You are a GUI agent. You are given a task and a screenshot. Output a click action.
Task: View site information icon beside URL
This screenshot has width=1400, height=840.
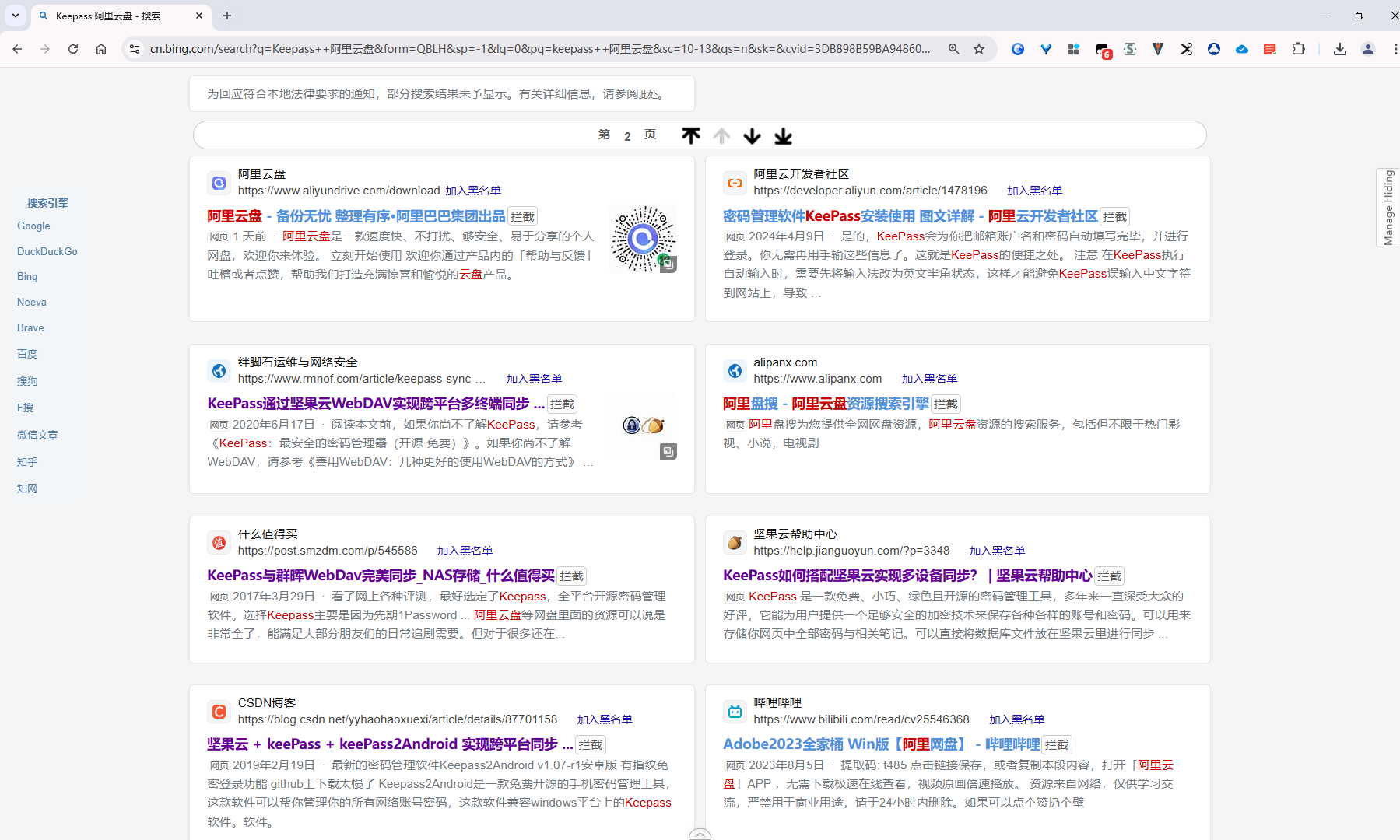[135, 49]
